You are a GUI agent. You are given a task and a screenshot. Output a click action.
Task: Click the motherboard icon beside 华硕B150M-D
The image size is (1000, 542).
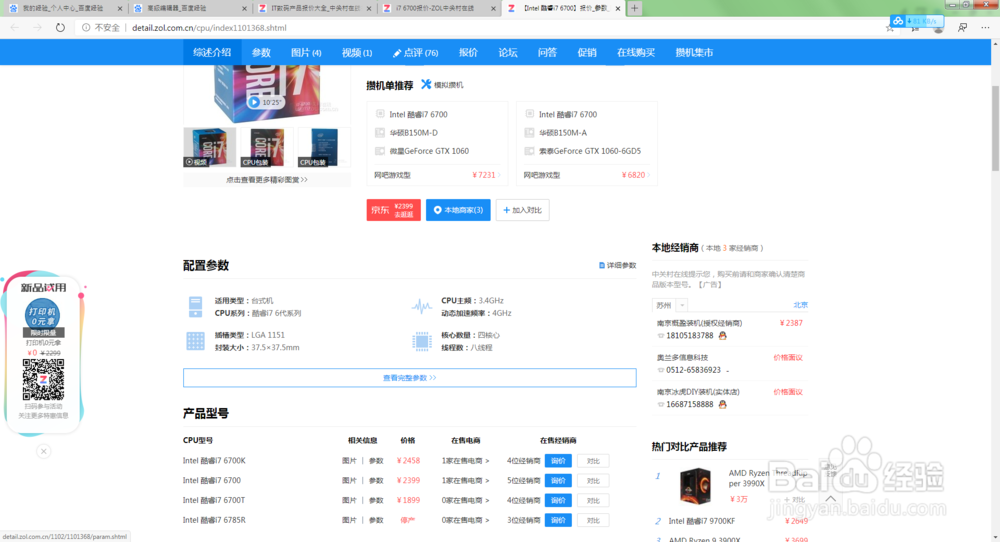click(380, 133)
